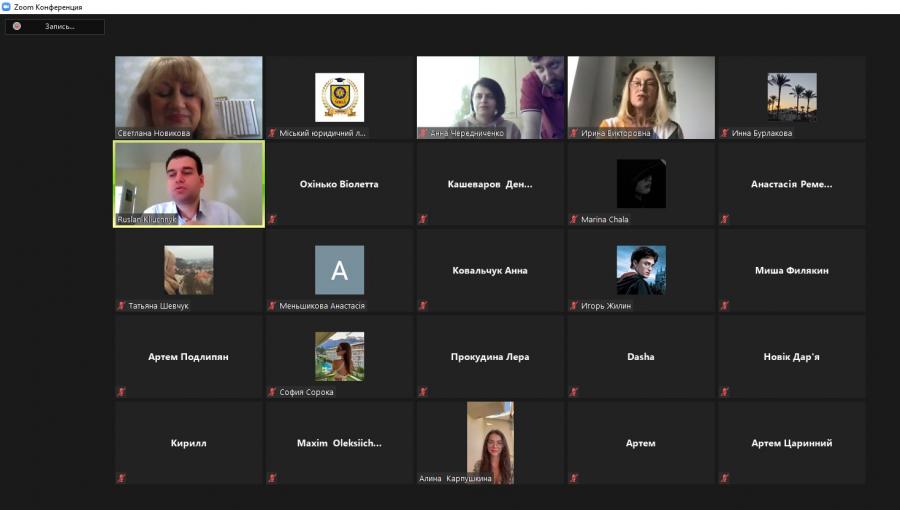Click the muted mic icon for Ирина Викторовна
Viewport: 900px width, 510px height.
click(x=574, y=133)
